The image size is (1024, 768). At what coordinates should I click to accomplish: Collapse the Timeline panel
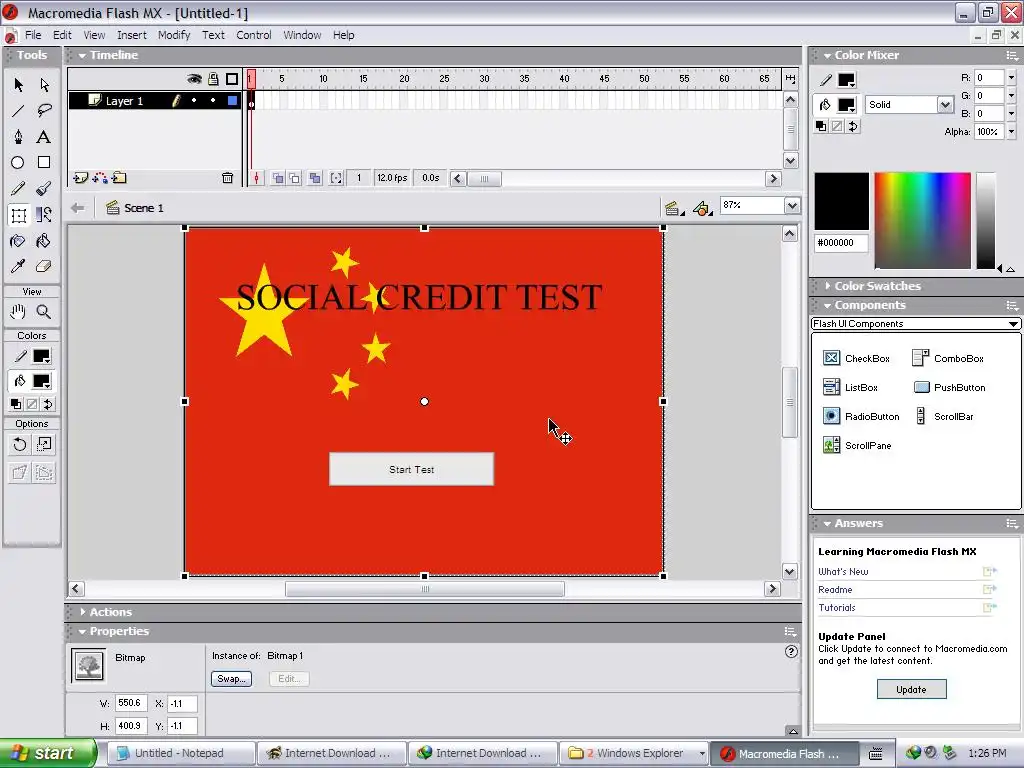(x=82, y=56)
